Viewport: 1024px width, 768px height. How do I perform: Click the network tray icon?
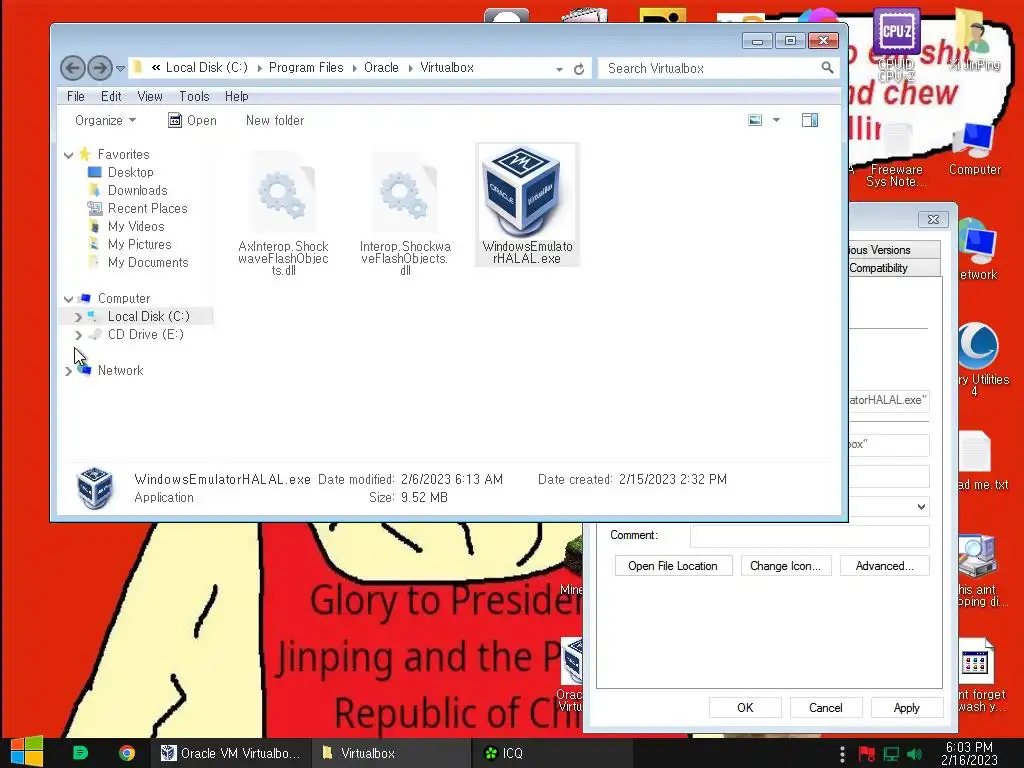click(891, 754)
